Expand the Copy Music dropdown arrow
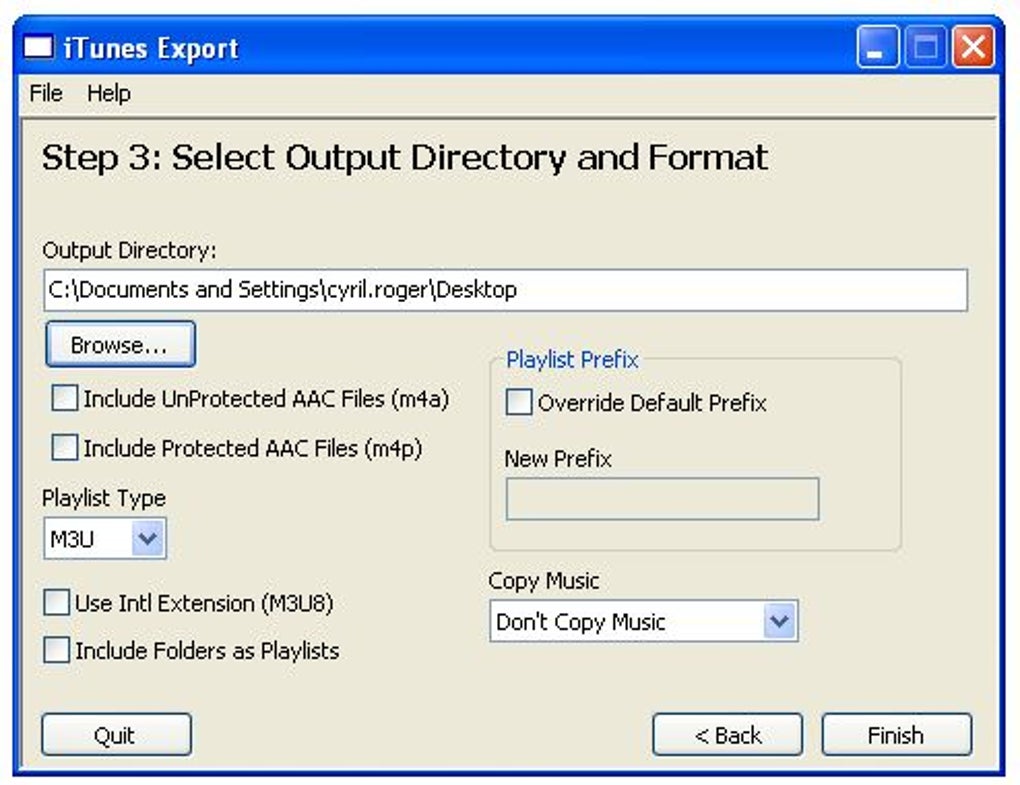Viewport: 1020px width, 785px height. coord(779,622)
